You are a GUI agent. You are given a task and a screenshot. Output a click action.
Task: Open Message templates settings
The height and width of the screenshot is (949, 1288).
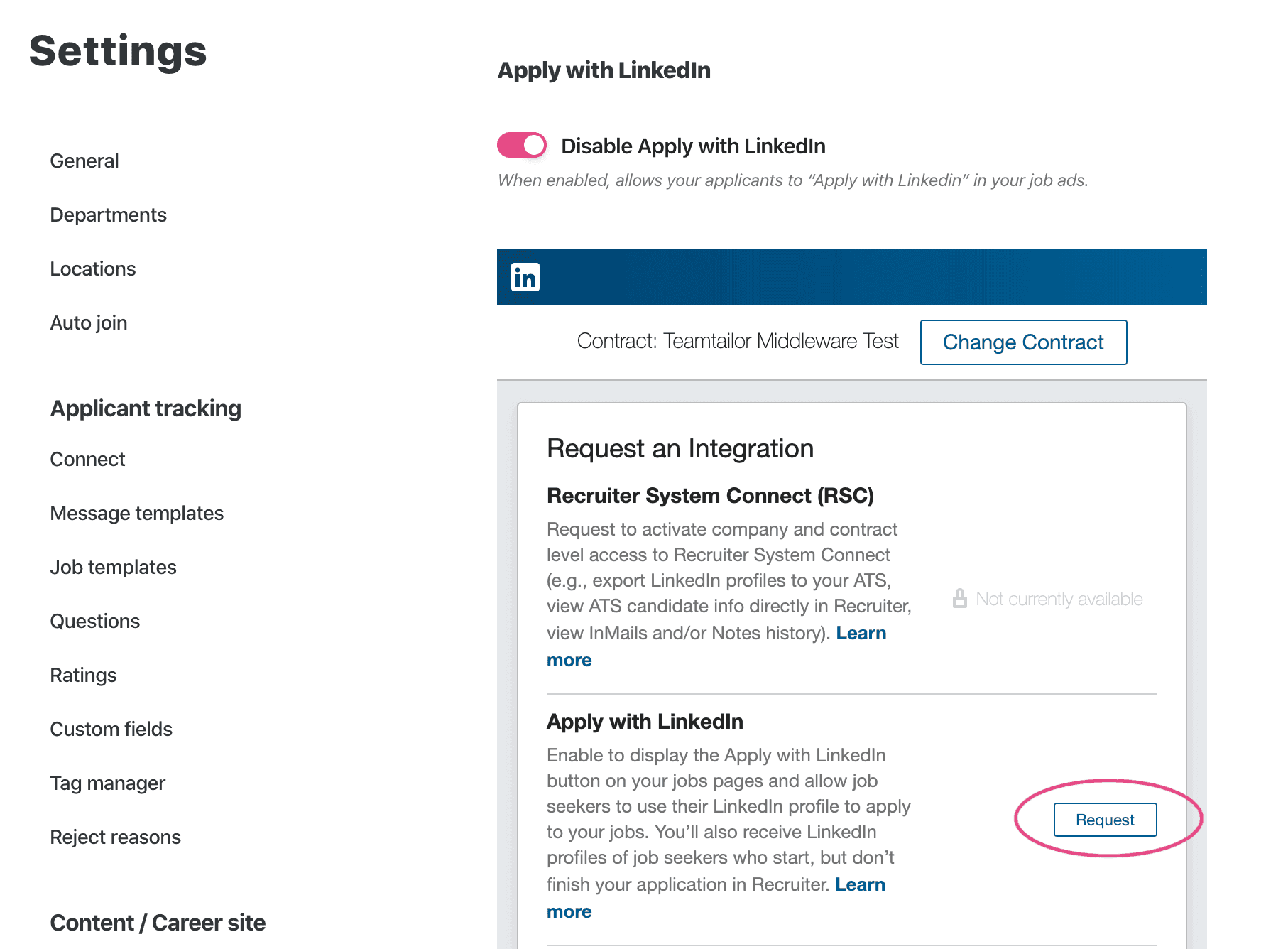pos(137,514)
